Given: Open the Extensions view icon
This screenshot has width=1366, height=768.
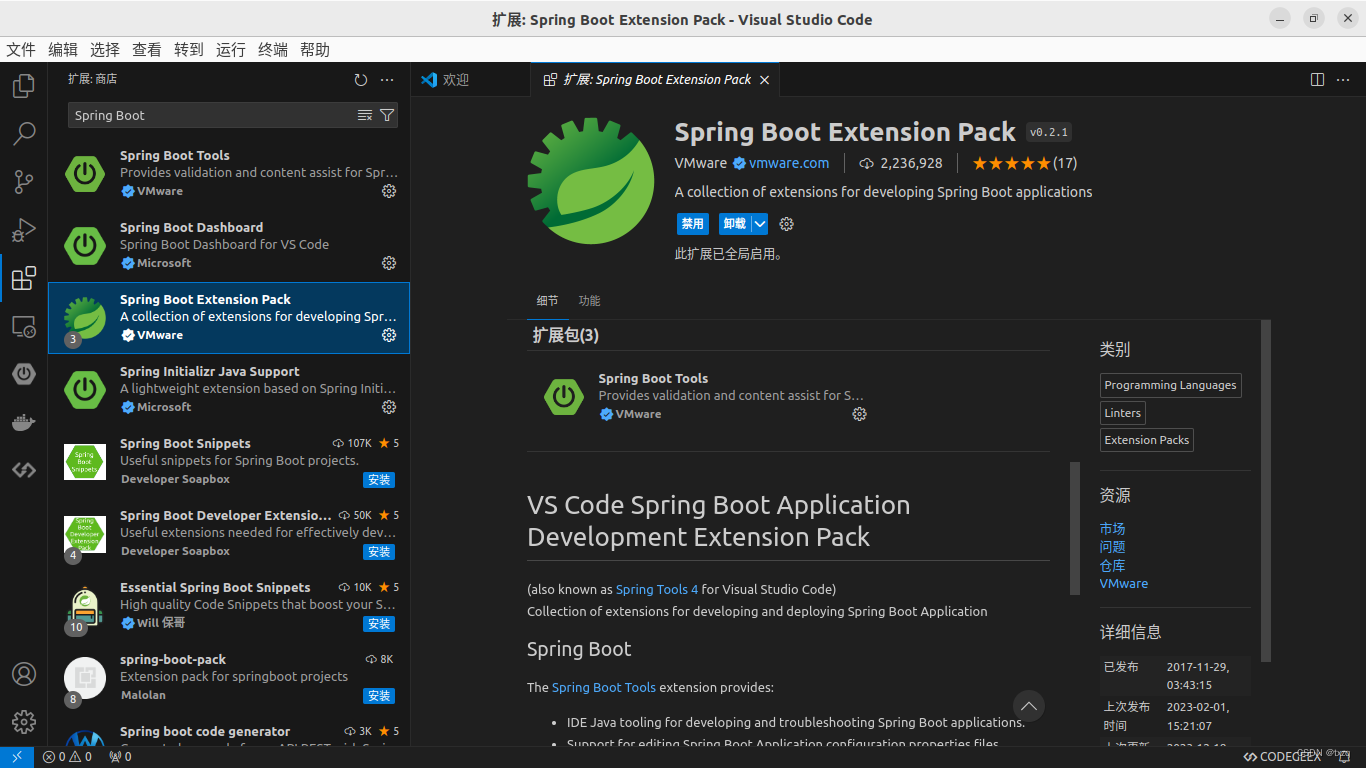Looking at the screenshot, I should pos(24,278).
